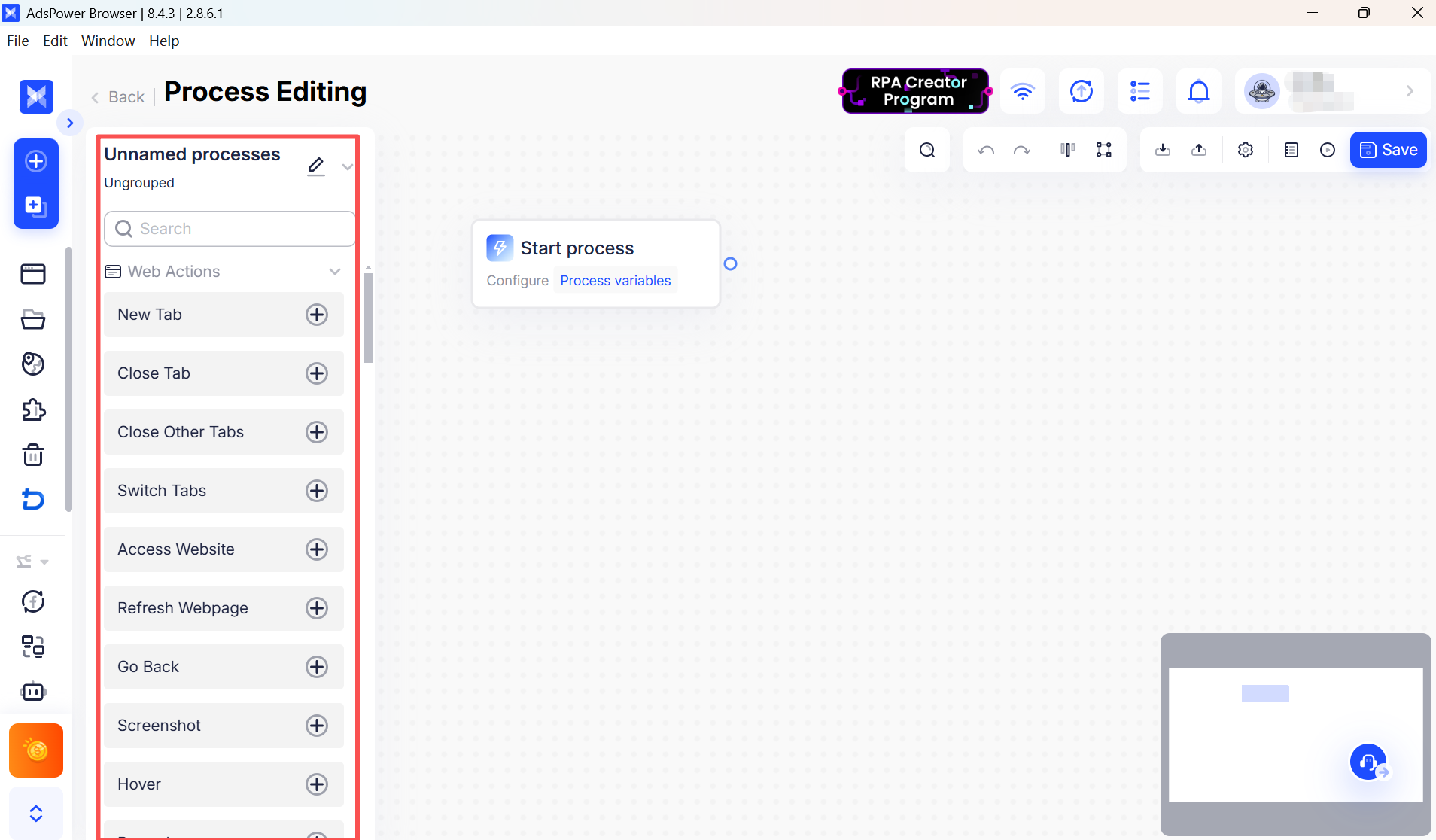The width and height of the screenshot is (1436, 840).
Task: Click the undo arrow in canvas toolbar
Action: tap(986, 150)
